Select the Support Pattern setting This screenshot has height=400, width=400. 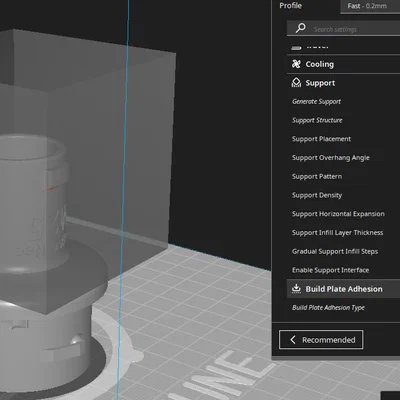tap(317, 176)
